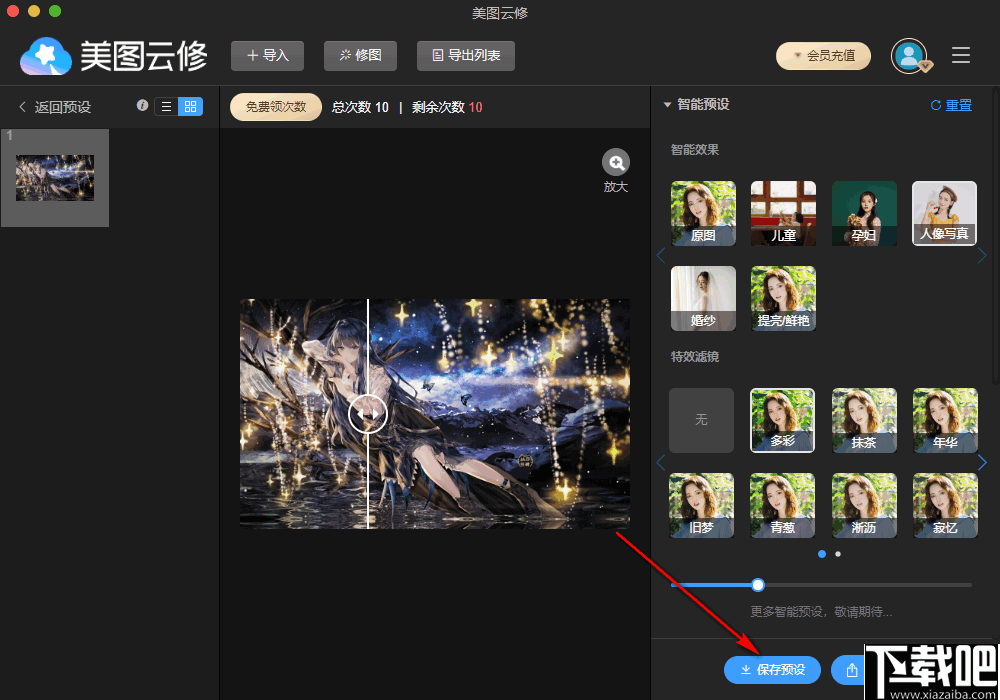Go back via 返回预设

point(55,107)
